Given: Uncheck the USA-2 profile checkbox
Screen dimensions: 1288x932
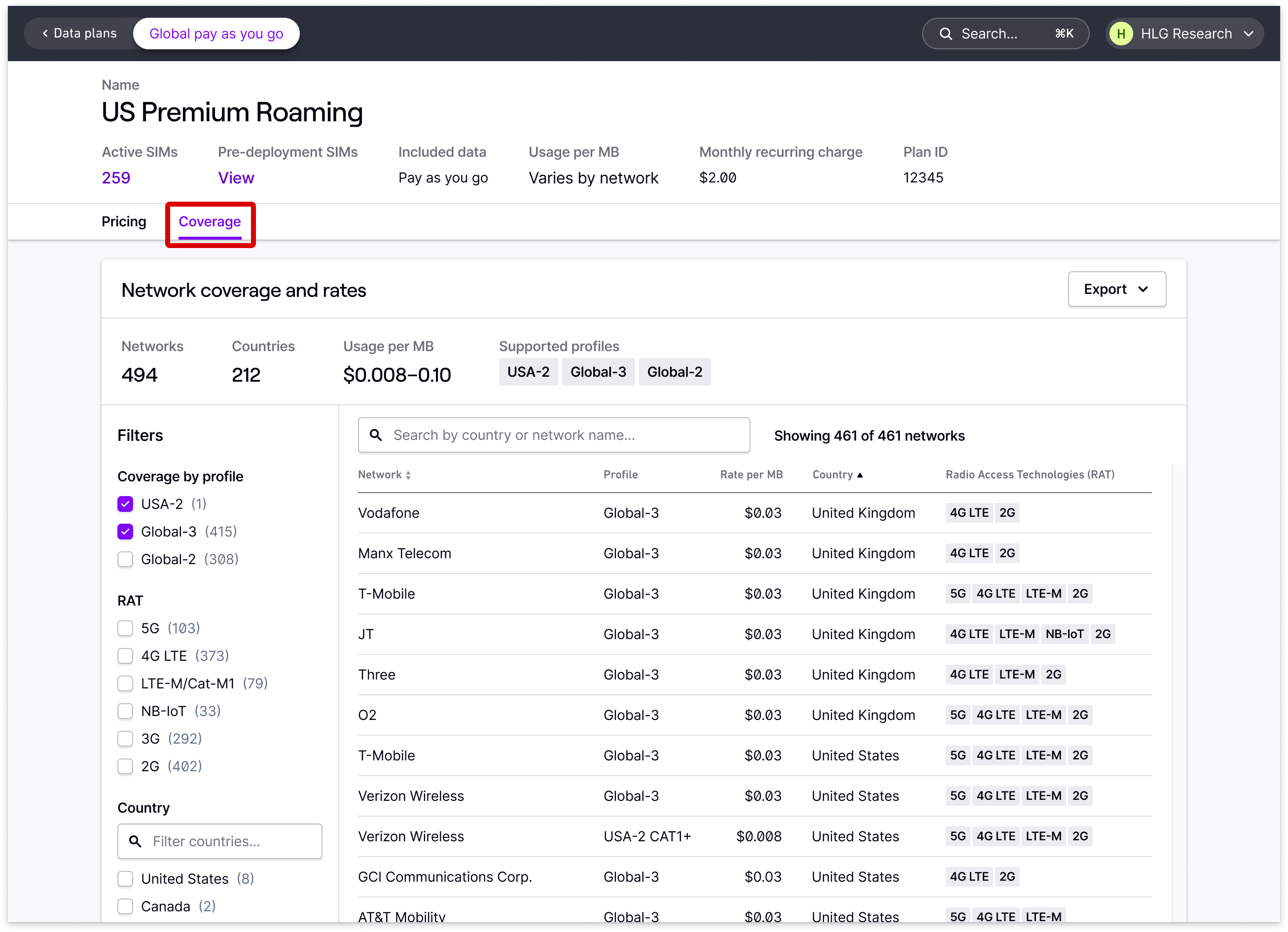Looking at the screenshot, I should 126,504.
